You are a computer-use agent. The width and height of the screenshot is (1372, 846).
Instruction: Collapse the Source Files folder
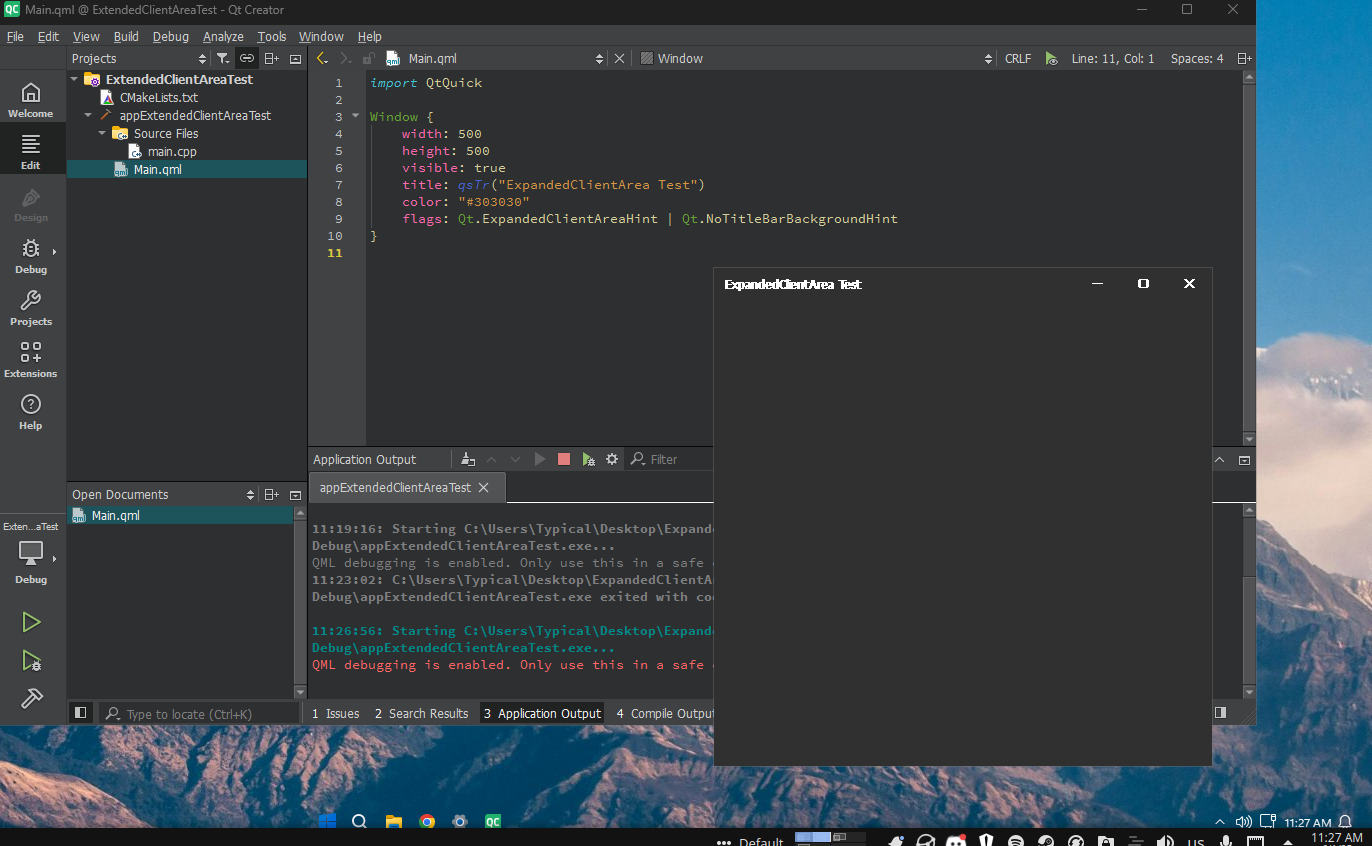point(102,133)
